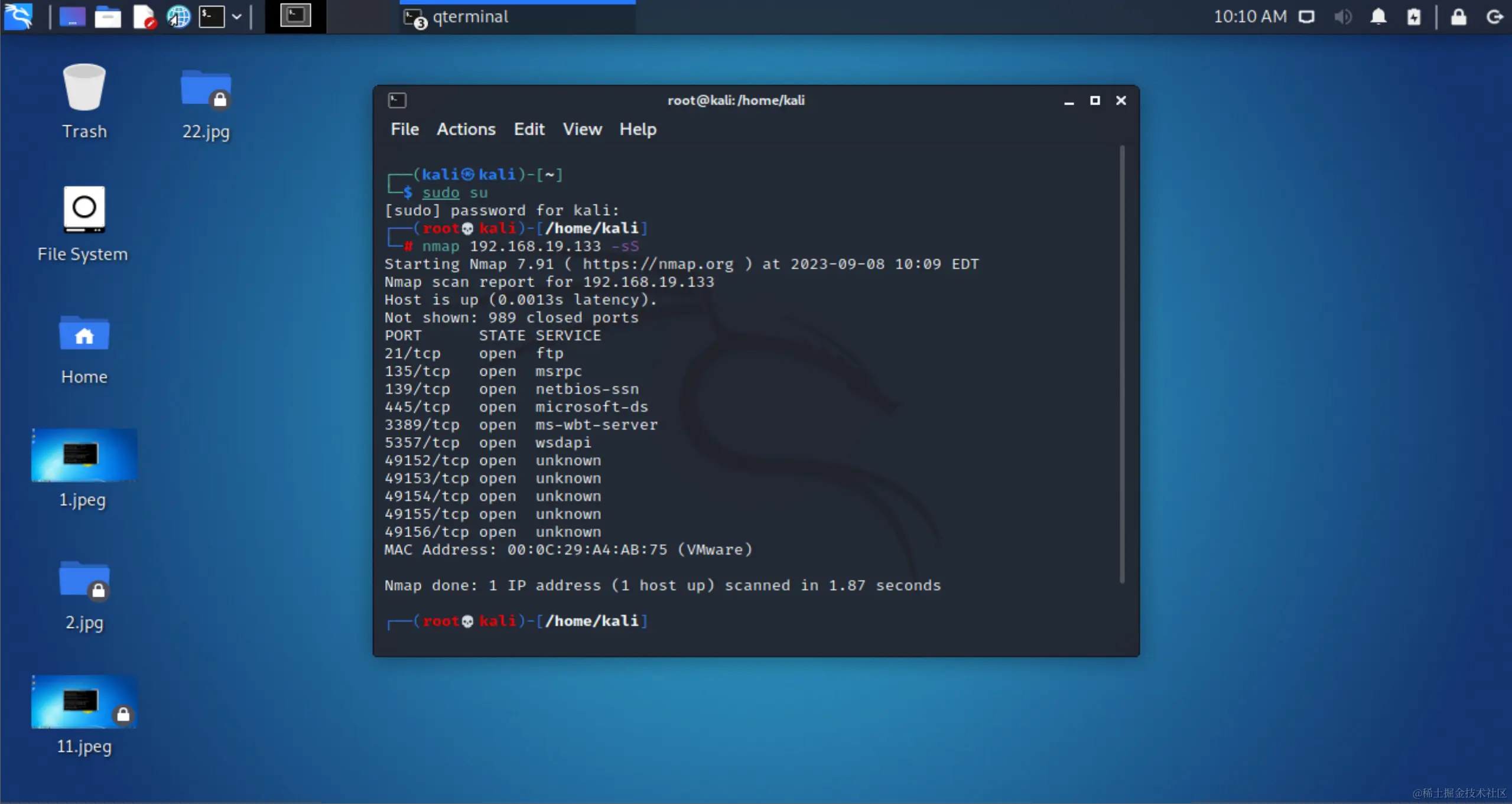Launch the text editor panel icon
Viewport: 1512px width, 804px height.
pos(144,17)
